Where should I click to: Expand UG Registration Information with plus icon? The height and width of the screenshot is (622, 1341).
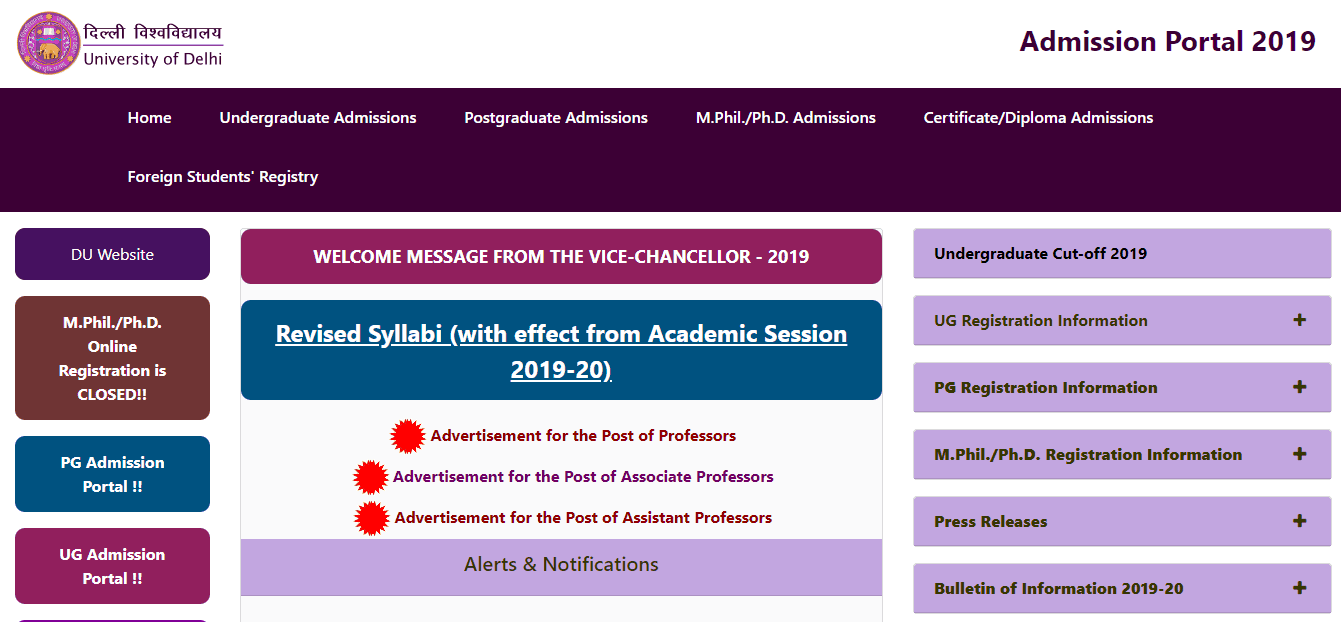(x=1299, y=320)
